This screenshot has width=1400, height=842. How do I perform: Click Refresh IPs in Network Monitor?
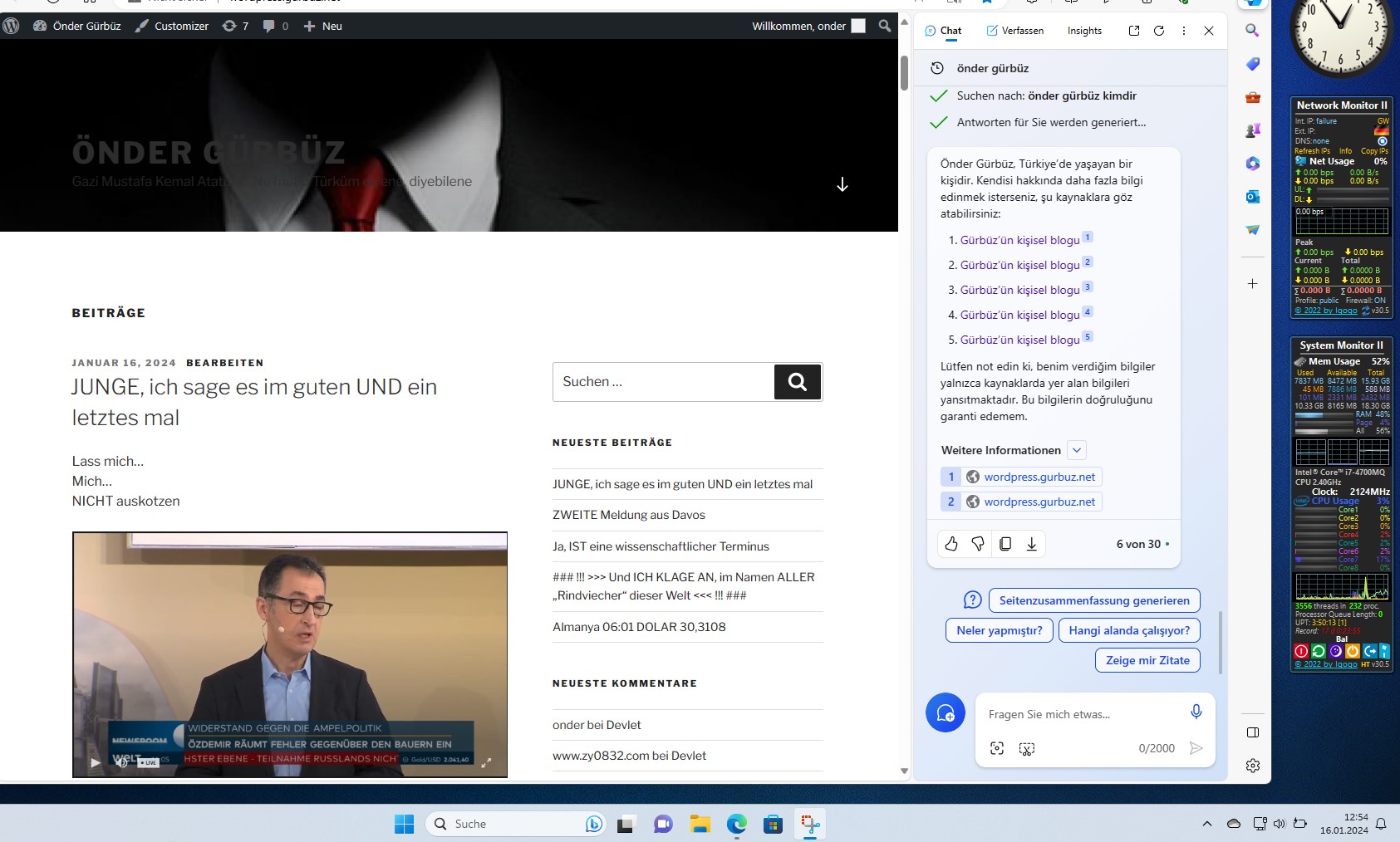click(x=1312, y=151)
